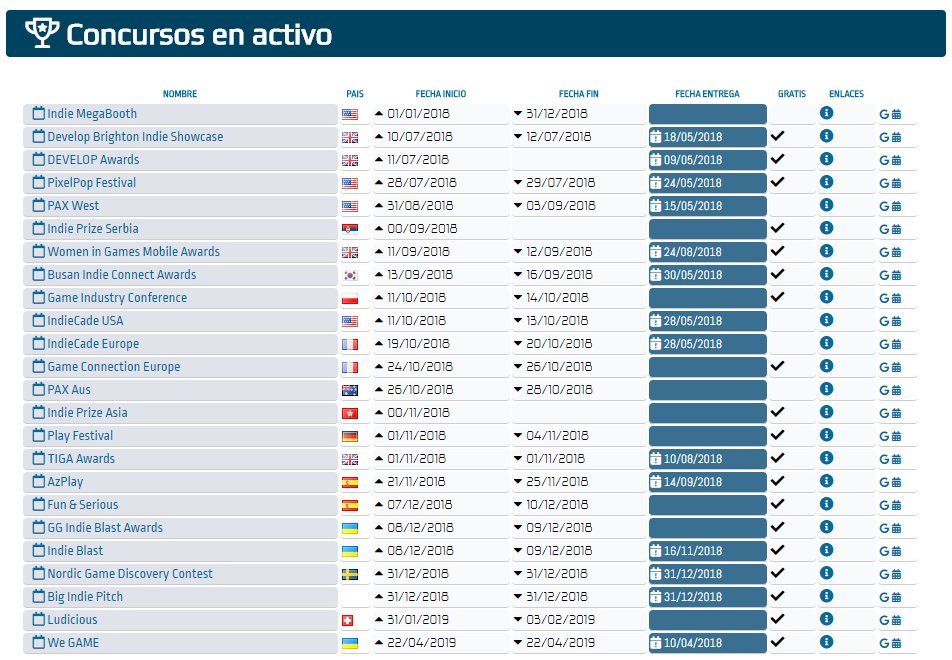Open info icon for Indie Prize Asia
Screen dimensions: 952x660
coord(826,412)
